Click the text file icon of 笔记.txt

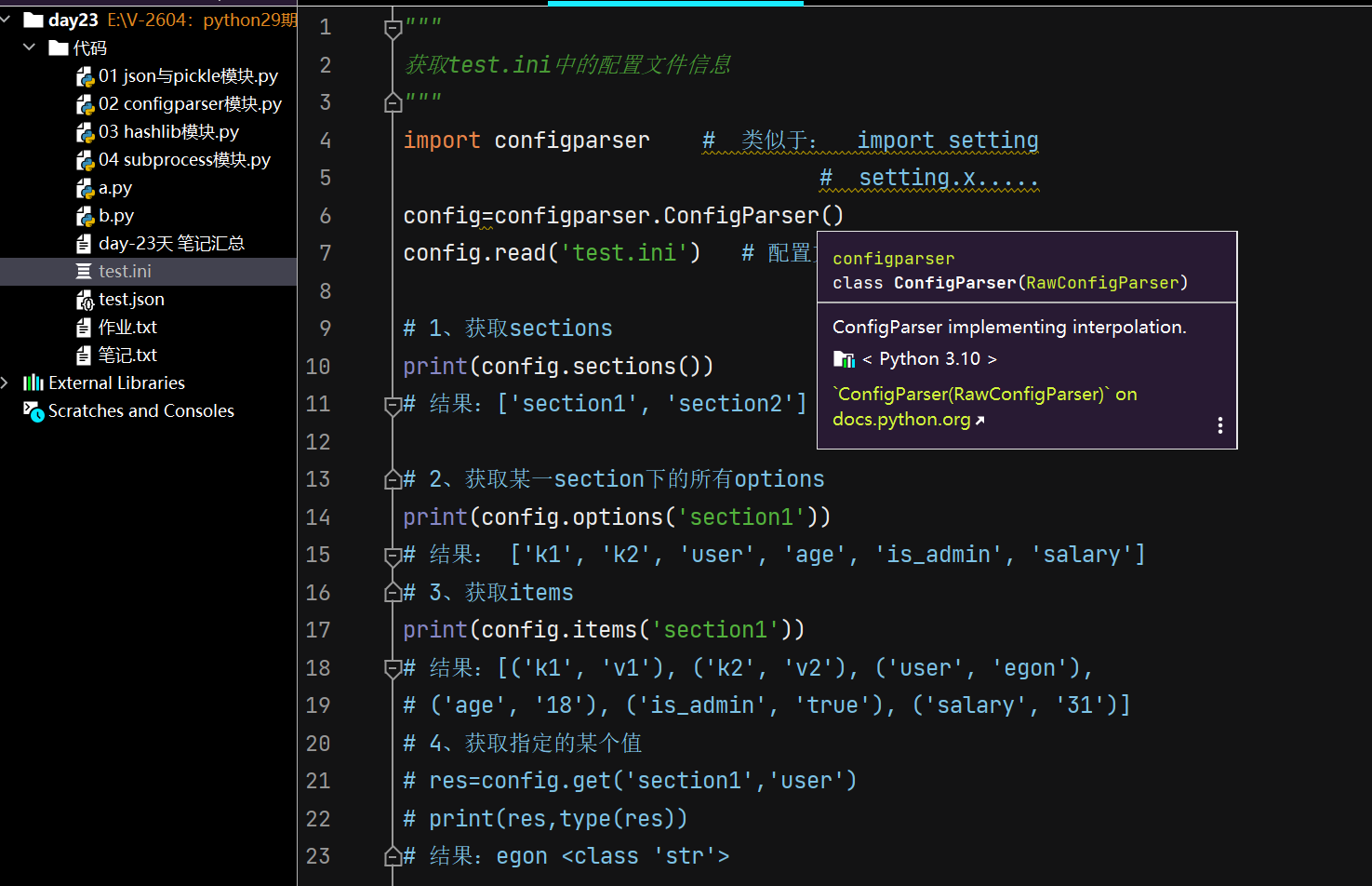[85, 356]
